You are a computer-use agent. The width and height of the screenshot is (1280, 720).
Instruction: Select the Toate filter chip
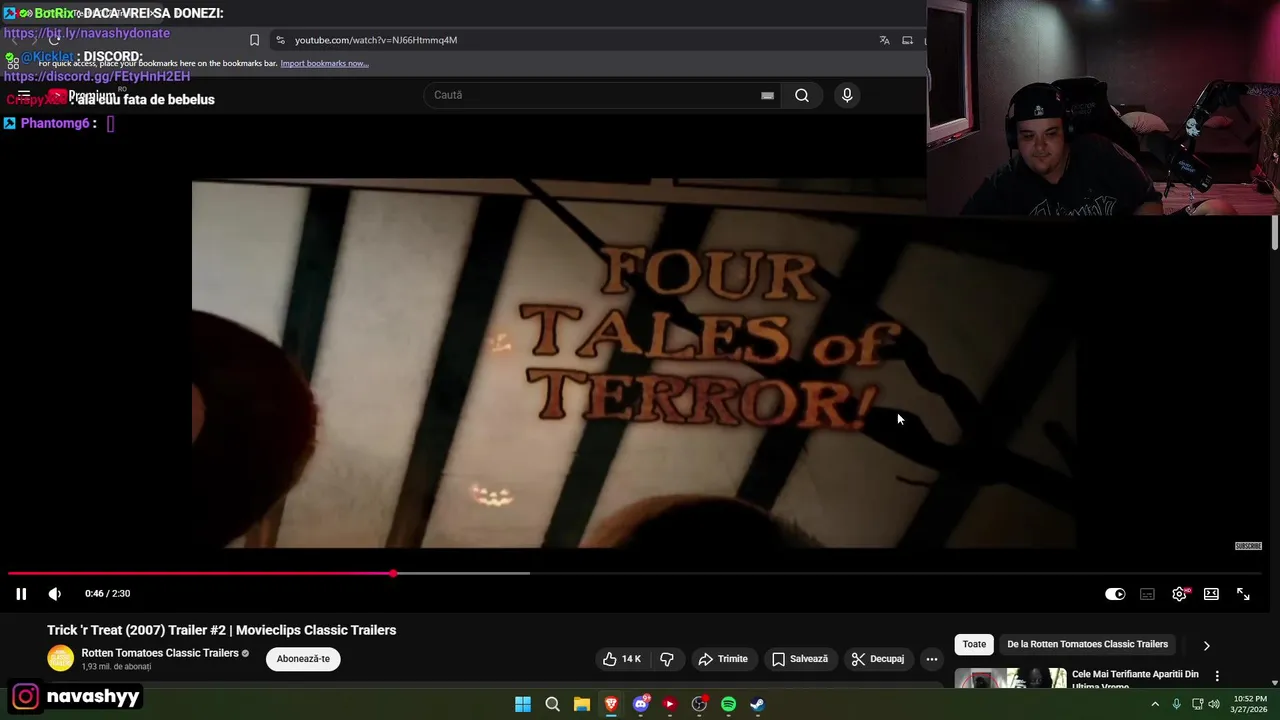(x=974, y=644)
